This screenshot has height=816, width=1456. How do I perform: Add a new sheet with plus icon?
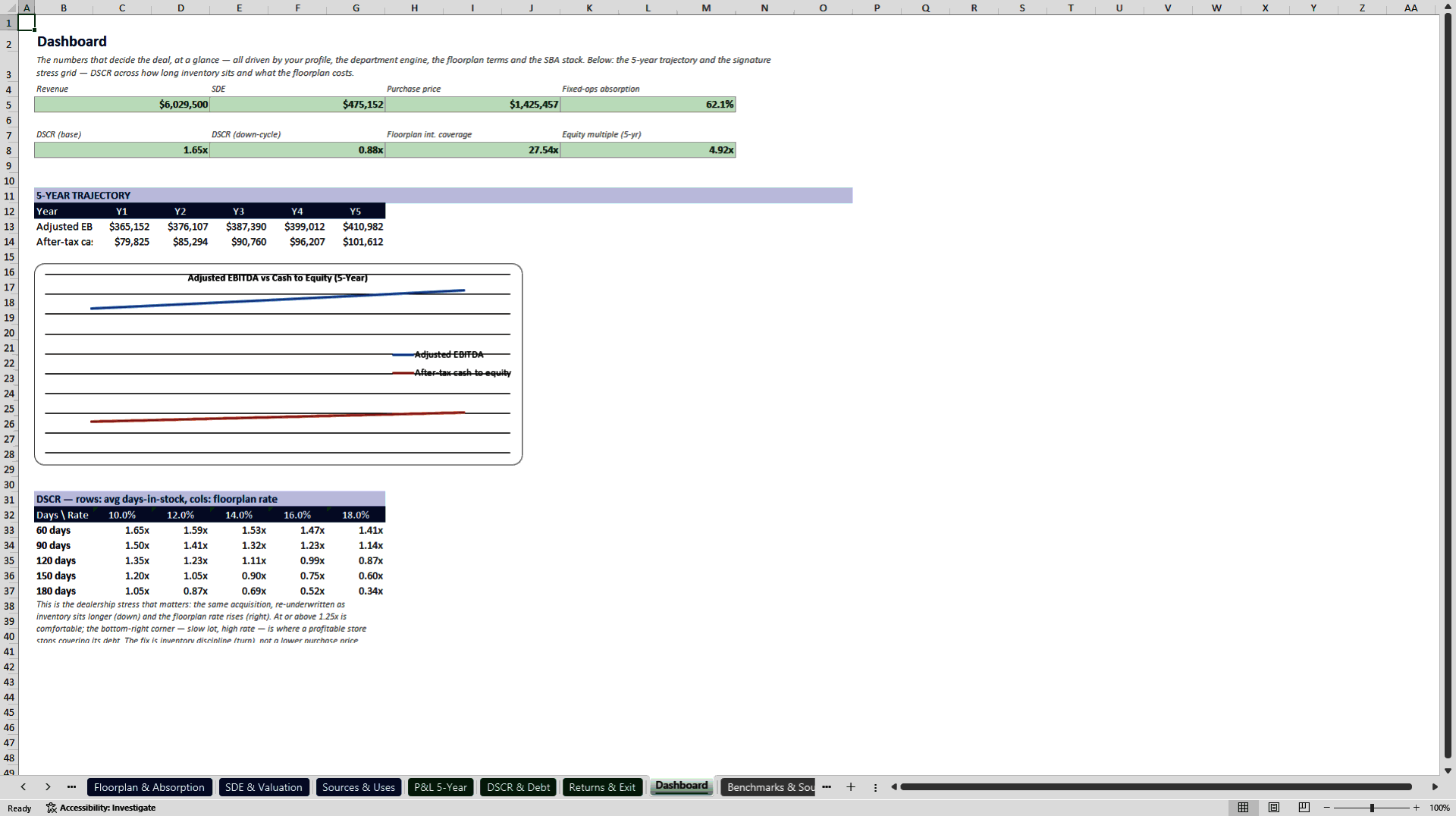click(851, 787)
